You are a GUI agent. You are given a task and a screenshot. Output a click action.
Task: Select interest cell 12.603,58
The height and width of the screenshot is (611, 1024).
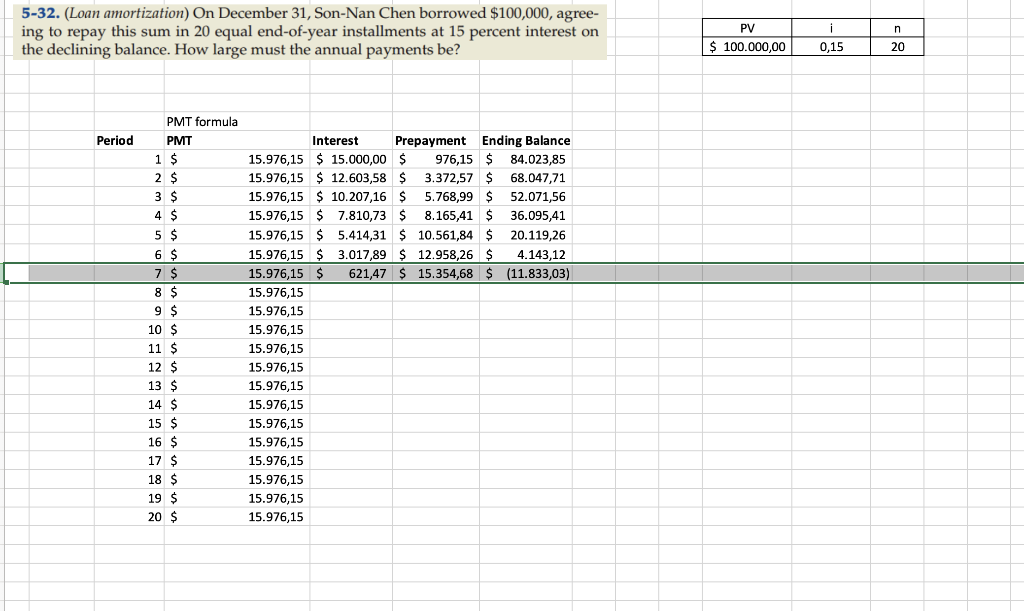point(351,178)
